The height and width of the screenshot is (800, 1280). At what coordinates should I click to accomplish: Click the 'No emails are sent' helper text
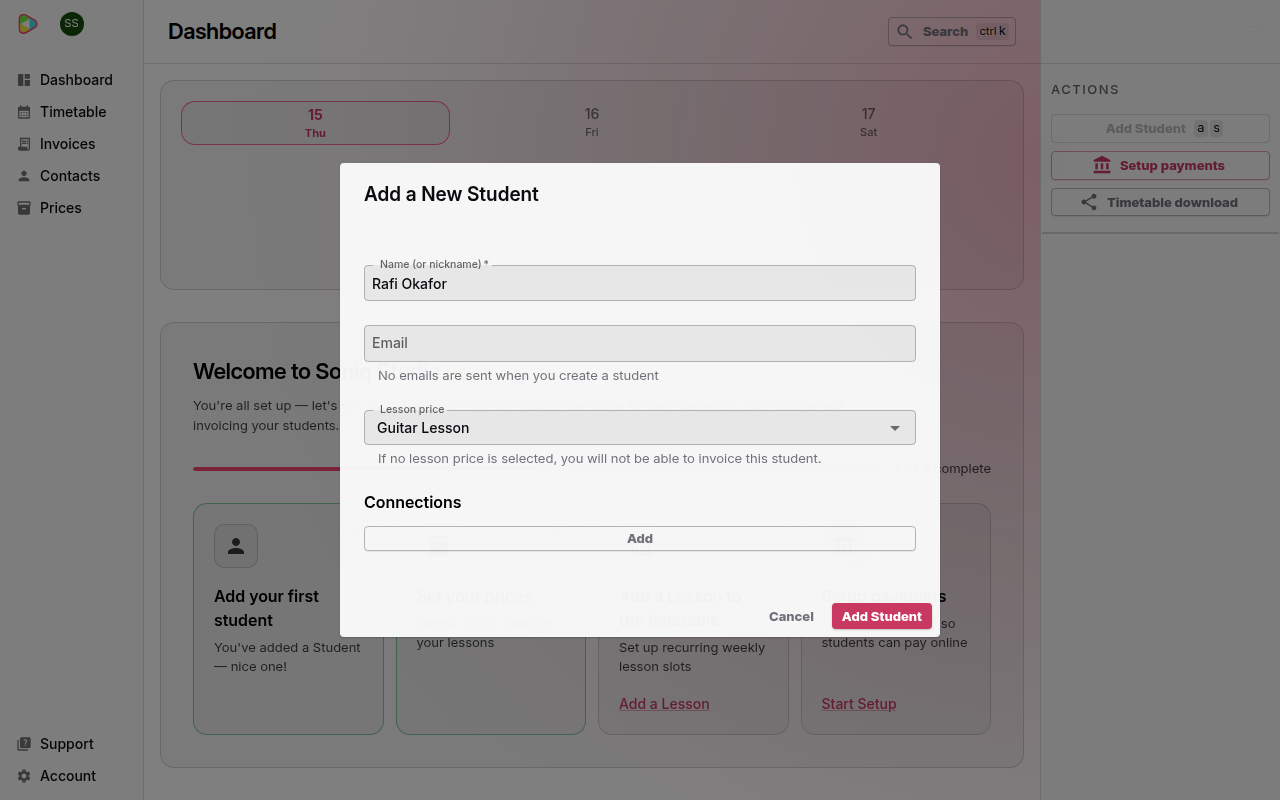click(x=518, y=376)
